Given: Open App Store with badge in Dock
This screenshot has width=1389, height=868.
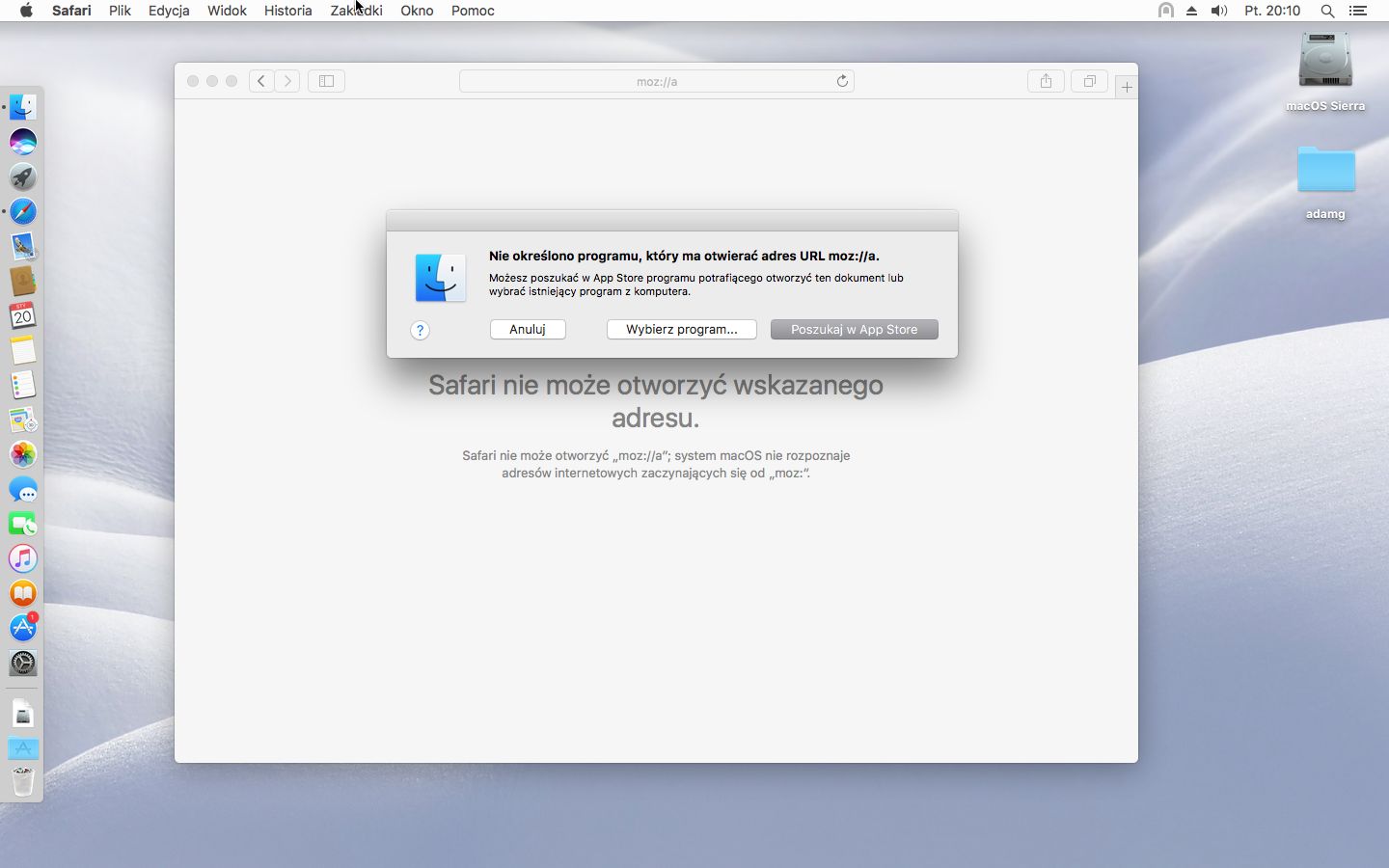Looking at the screenshot, I should (23, 628).
